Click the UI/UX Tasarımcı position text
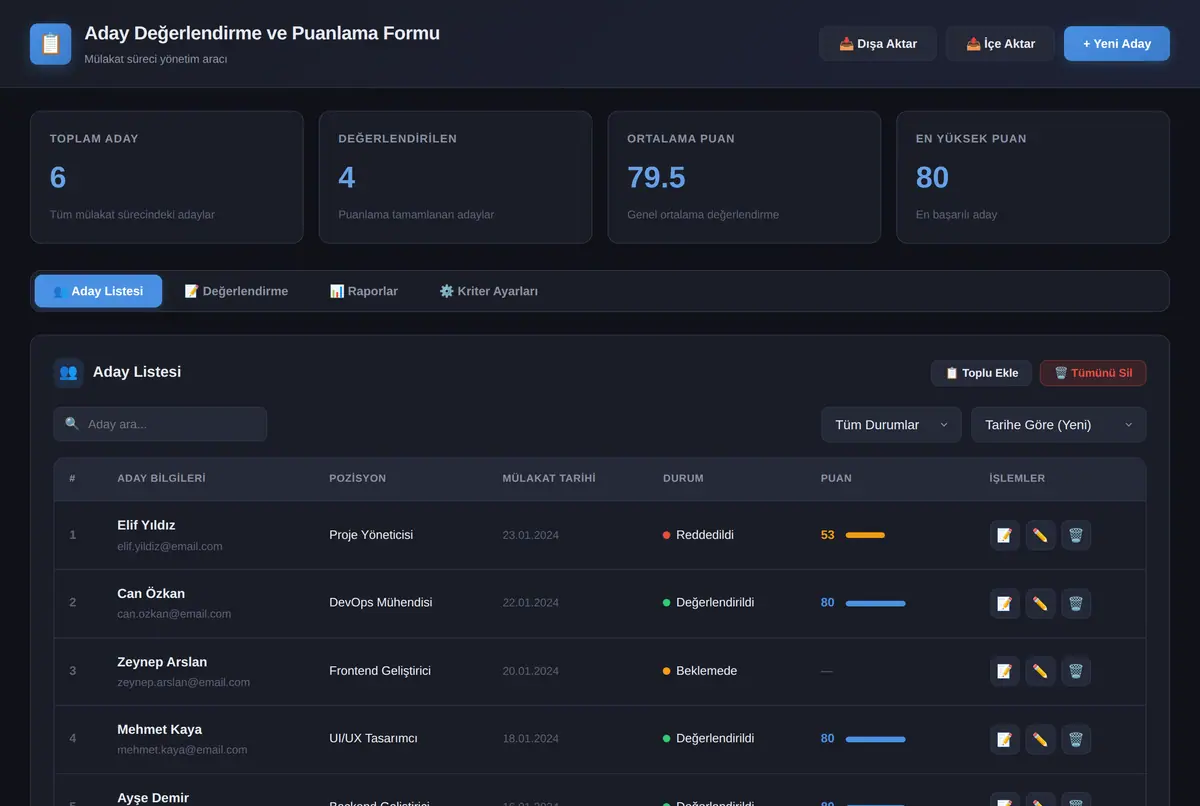The image size is (1200, 806). [x=373, y=739]
